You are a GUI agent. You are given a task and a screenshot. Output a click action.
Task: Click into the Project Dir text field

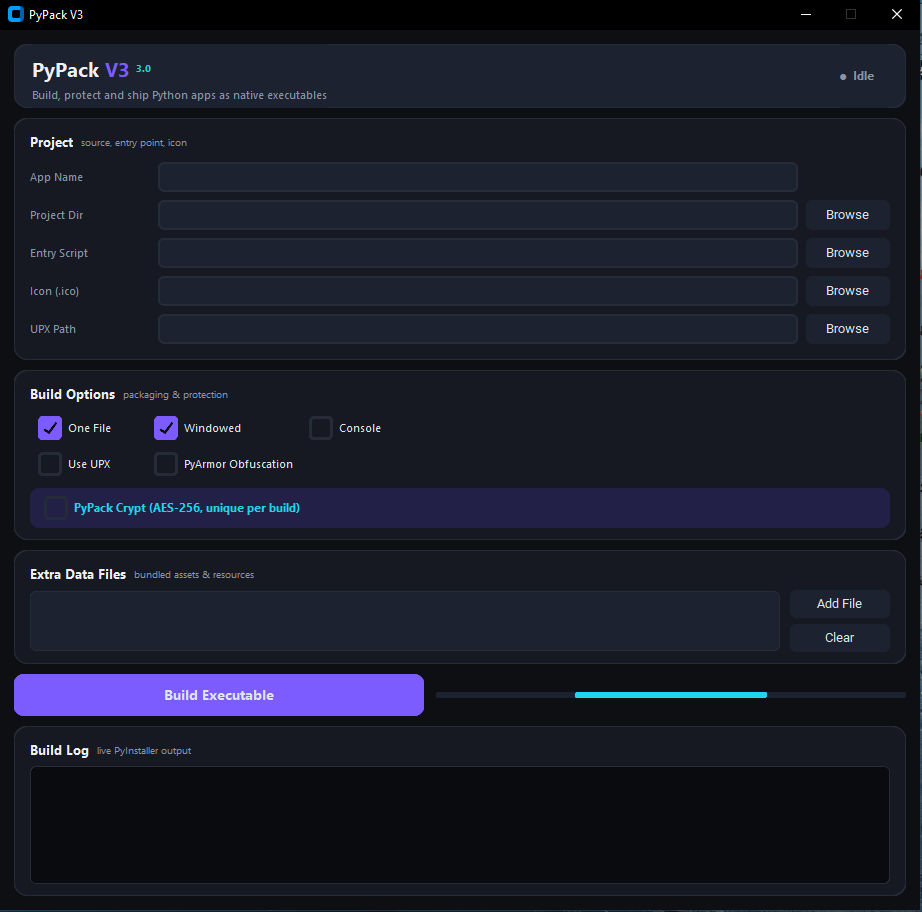[x=477, y=215]
